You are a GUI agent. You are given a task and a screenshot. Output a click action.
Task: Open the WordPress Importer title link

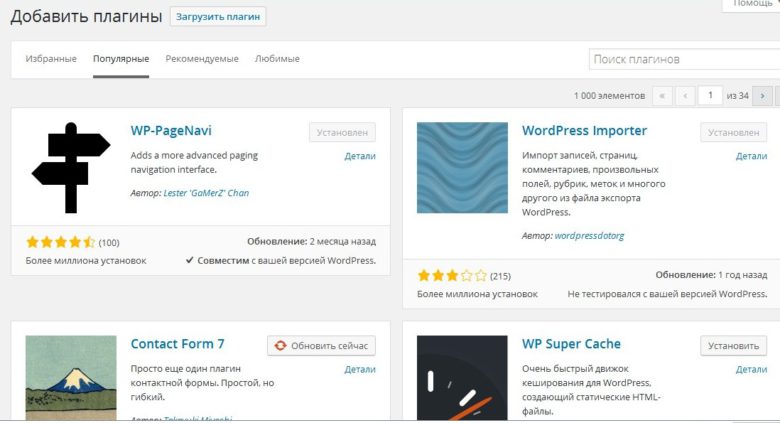pyautogui.click(x=585, y=130)
